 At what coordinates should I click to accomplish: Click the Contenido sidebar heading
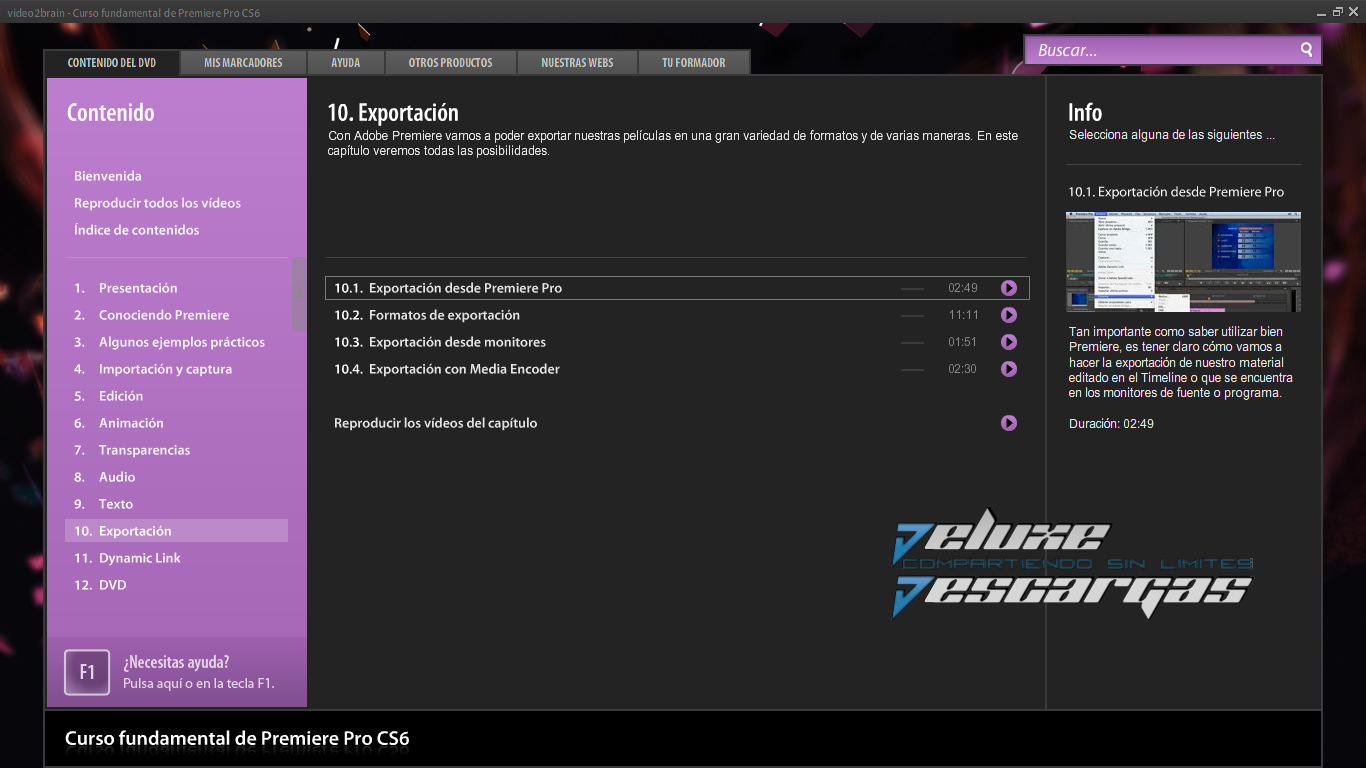click(111, 113)
